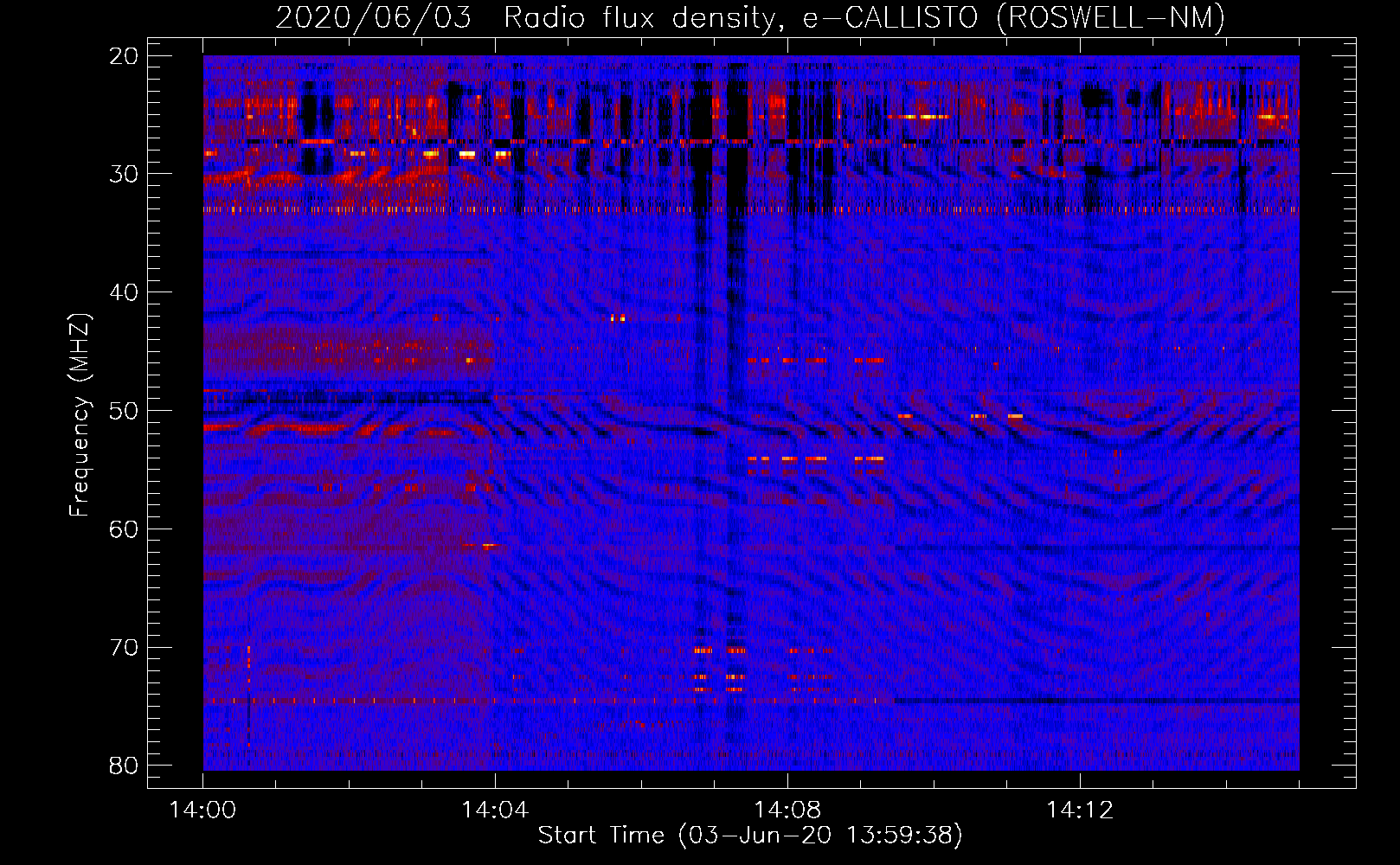Click the '40' frequency tick label

pos(125,292)
